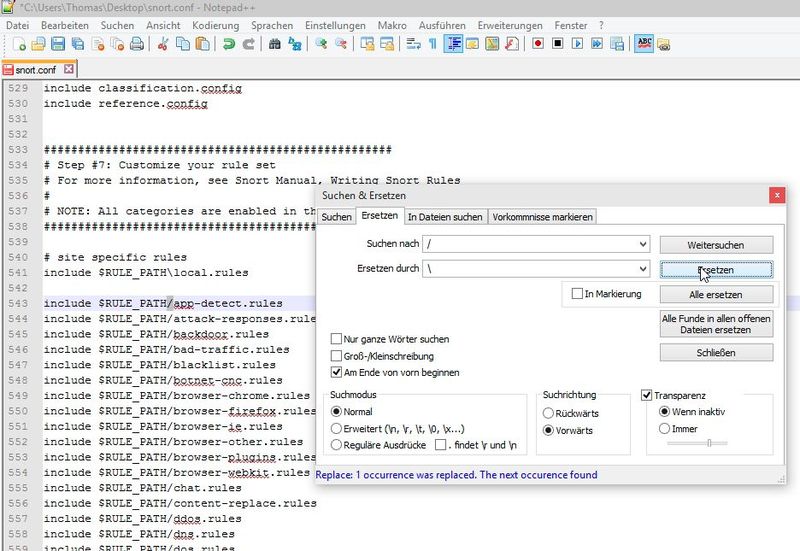Image resolution: width=800 pixels, height=551 pixels.
Task: Switch to 'Vorkommnisse markieren' tab
Action: pos(542,217)
